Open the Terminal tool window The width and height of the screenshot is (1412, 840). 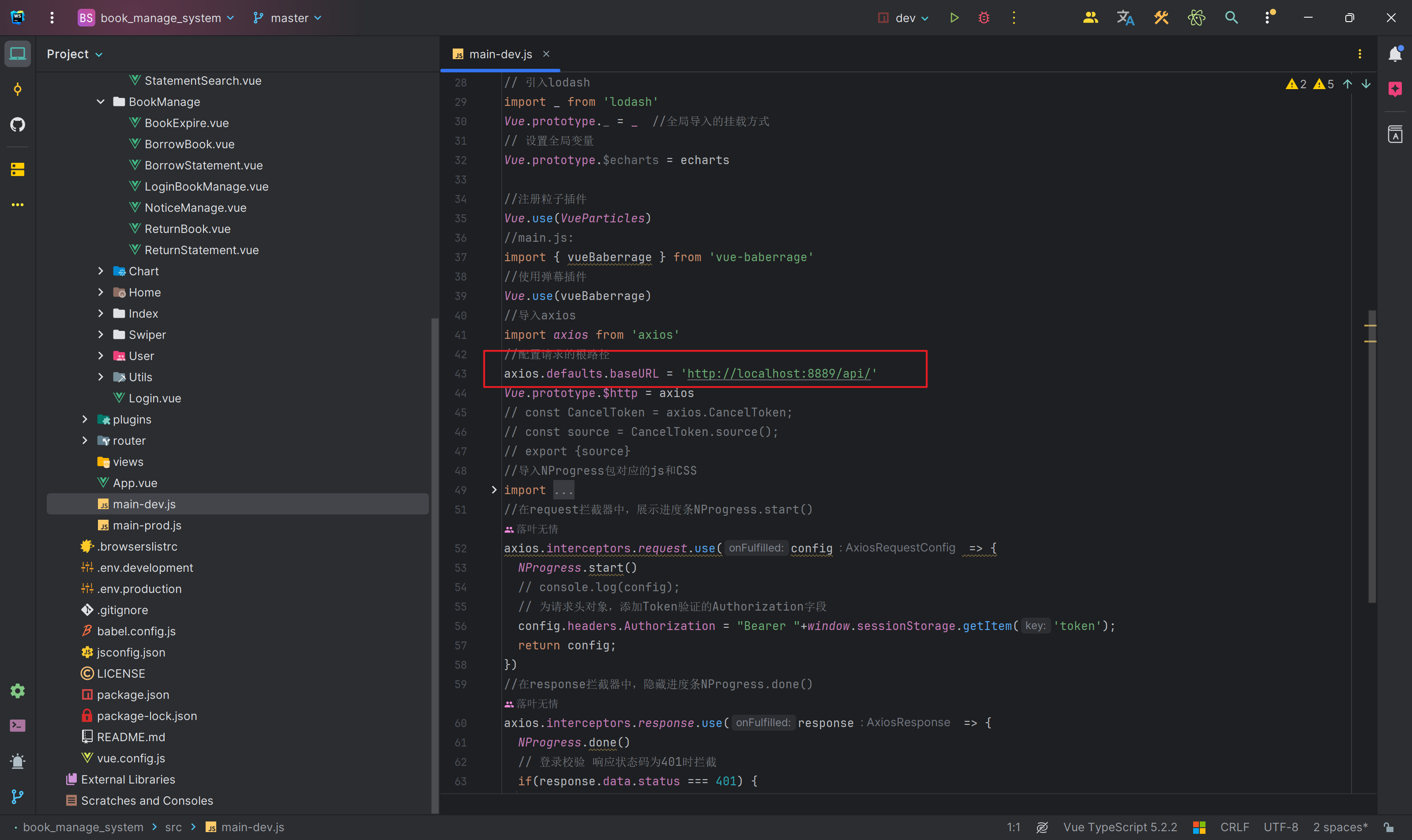(x=18, y=726)
